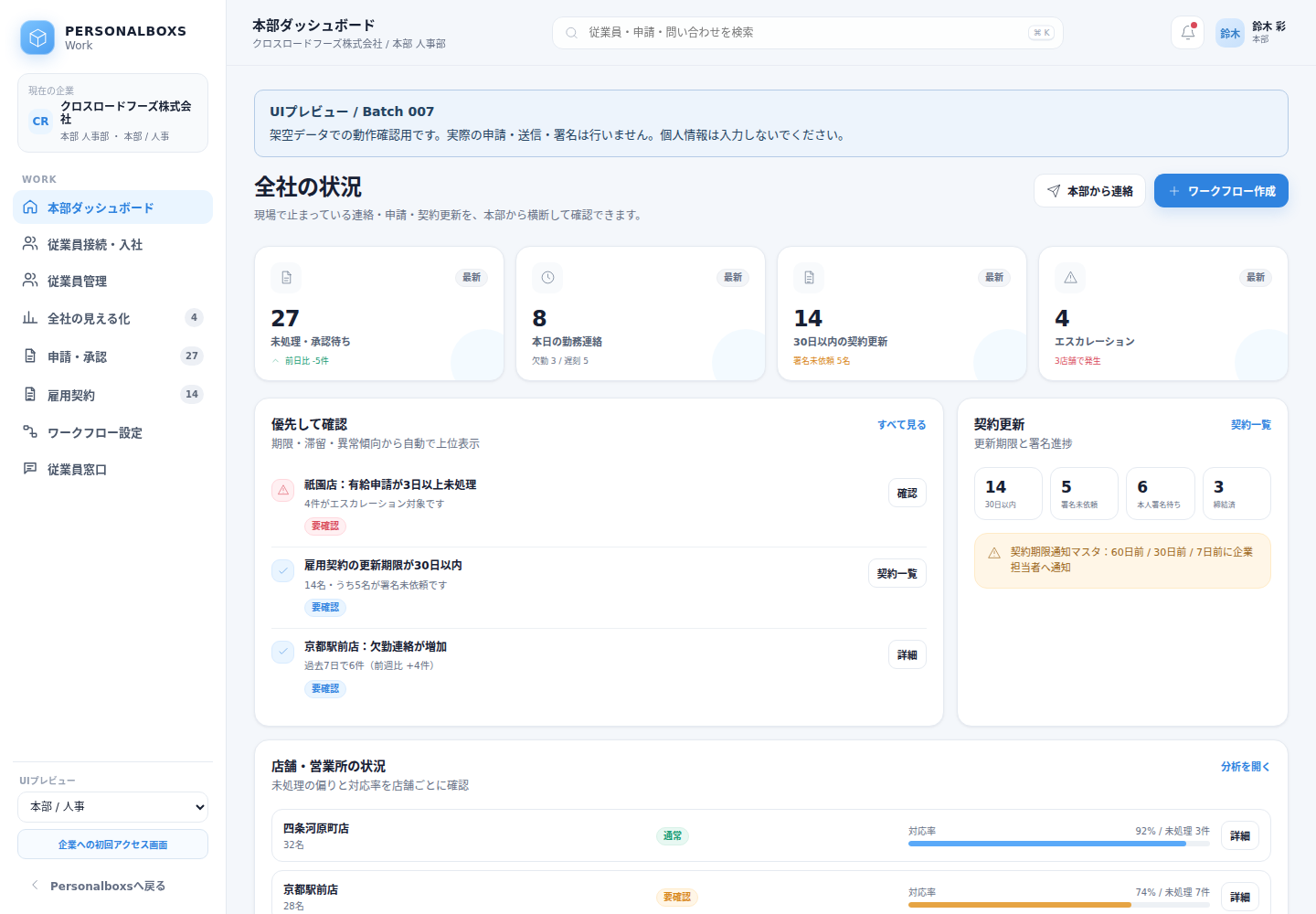Viewport: 1316px width, 914px height.
Task: Click the check icon beside 雇用契約の更新期限 item
Action: (x=283, y=570)
